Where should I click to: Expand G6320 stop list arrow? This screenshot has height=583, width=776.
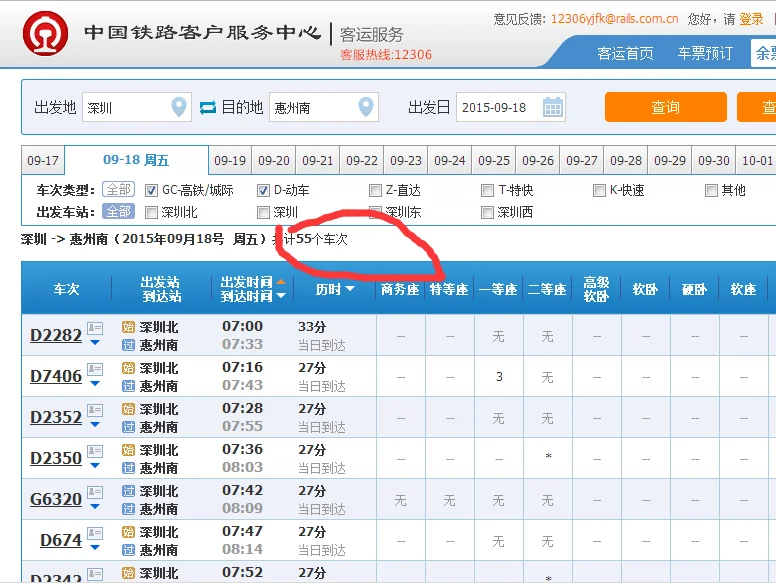[95, 507]
